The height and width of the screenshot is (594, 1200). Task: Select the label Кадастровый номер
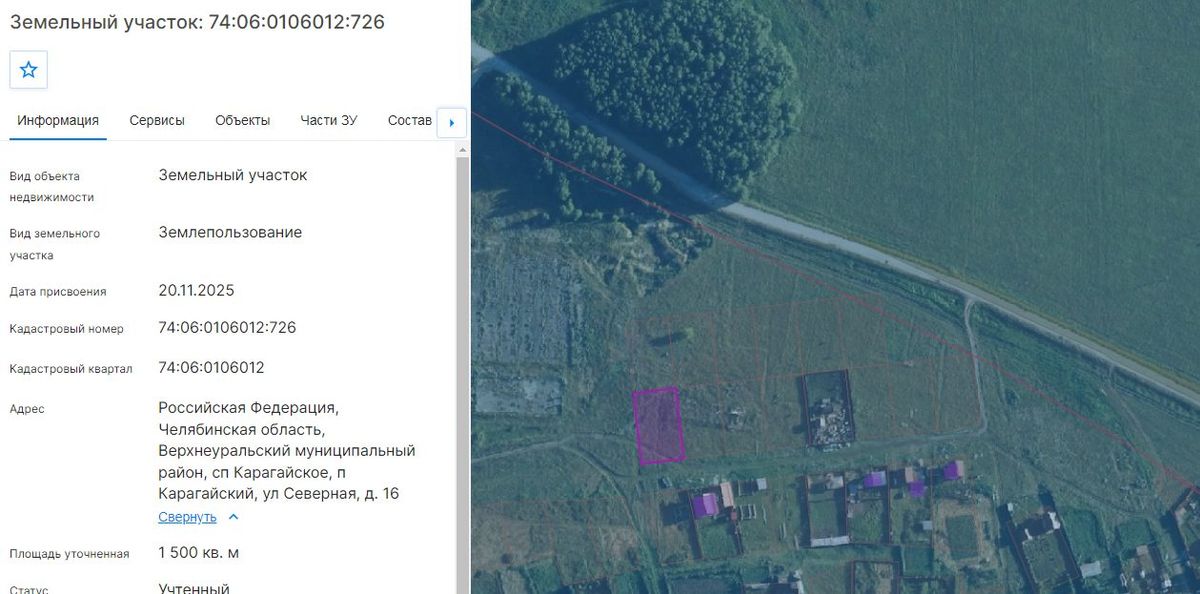point(67,329)
